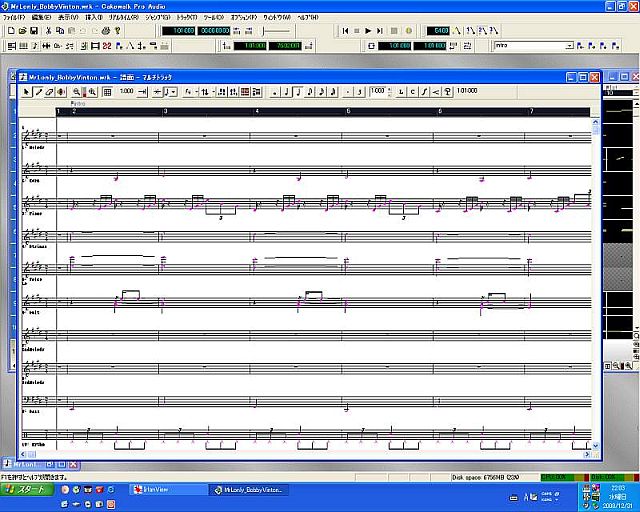Toggle the loop icon in loop toolbar
The width and height of the screenshot is (640, 512).
click(371, 46)
